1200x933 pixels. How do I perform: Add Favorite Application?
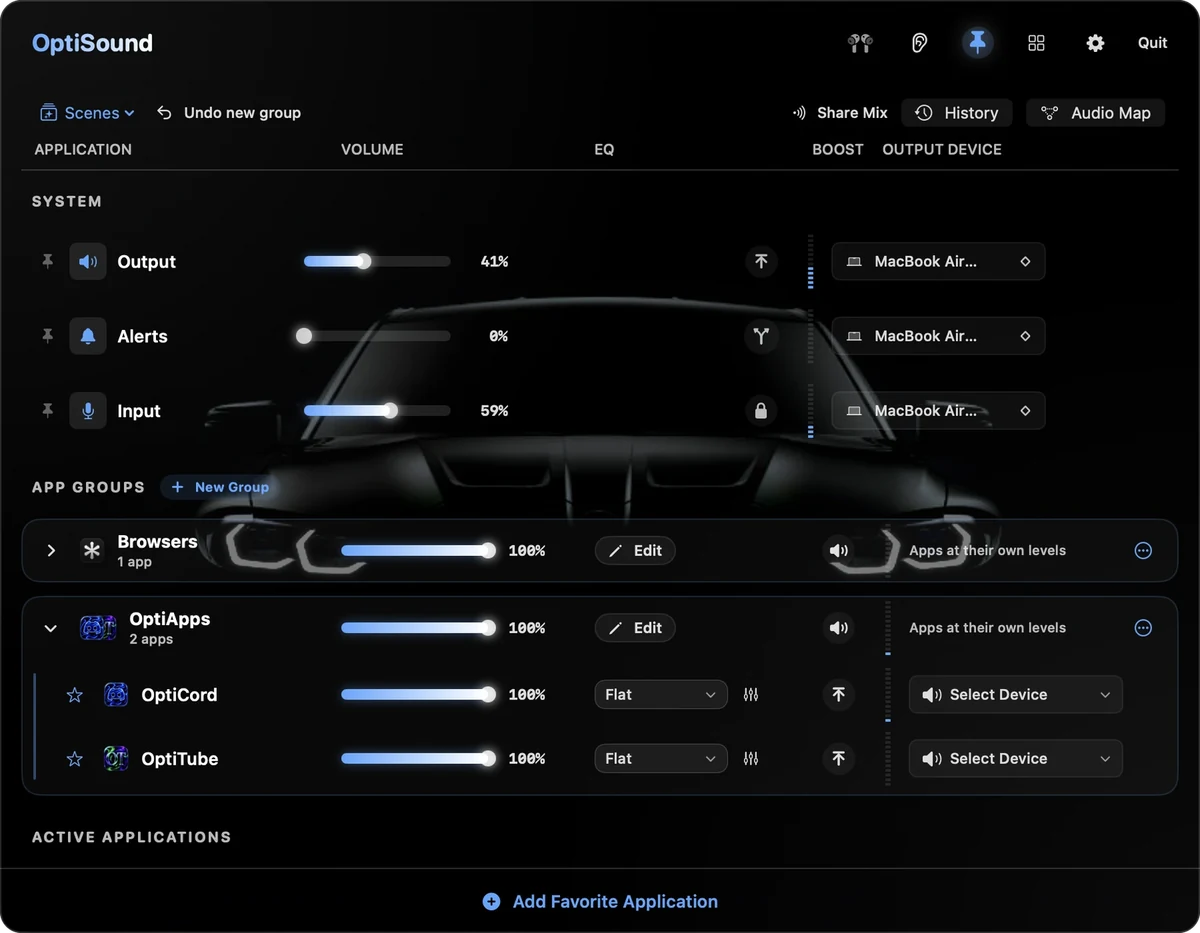600,901
